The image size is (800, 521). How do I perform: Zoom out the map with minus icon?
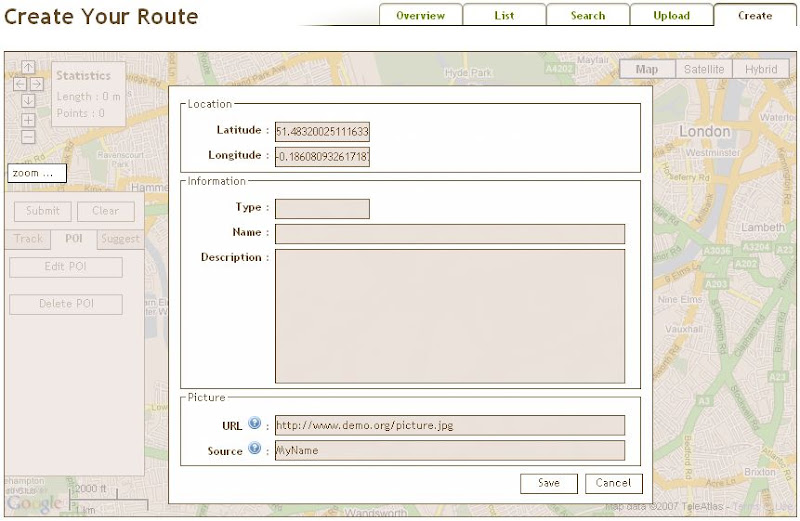click(x=28, y=137)
